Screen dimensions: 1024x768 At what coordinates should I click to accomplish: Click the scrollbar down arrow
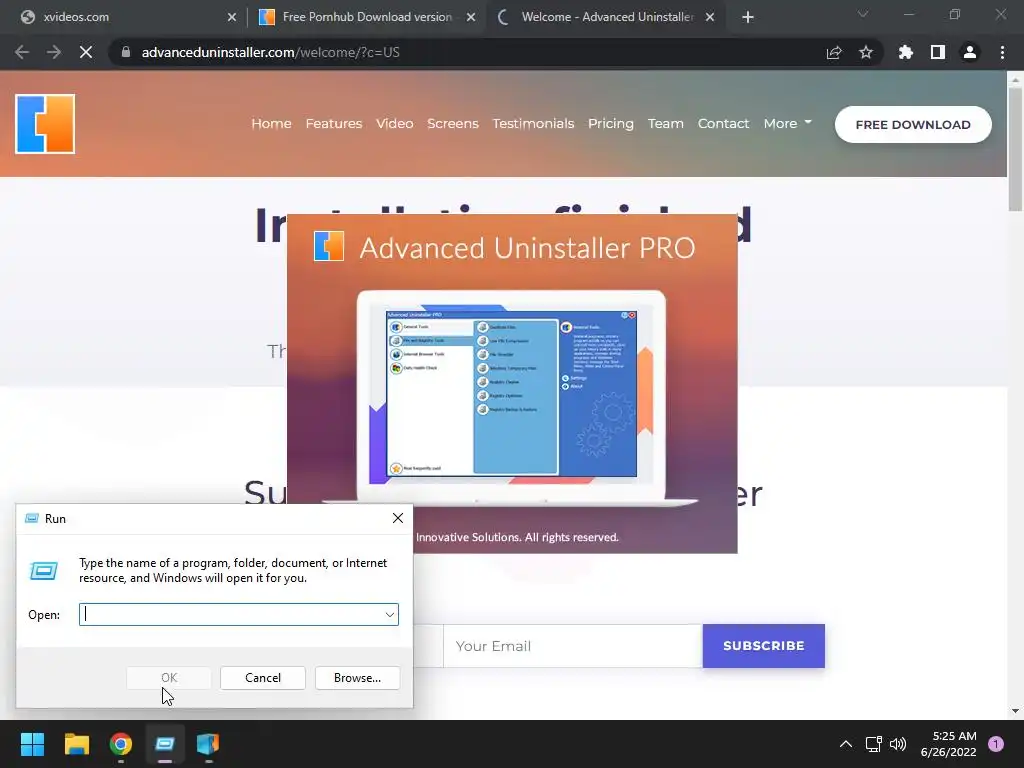coord(1015,711)
